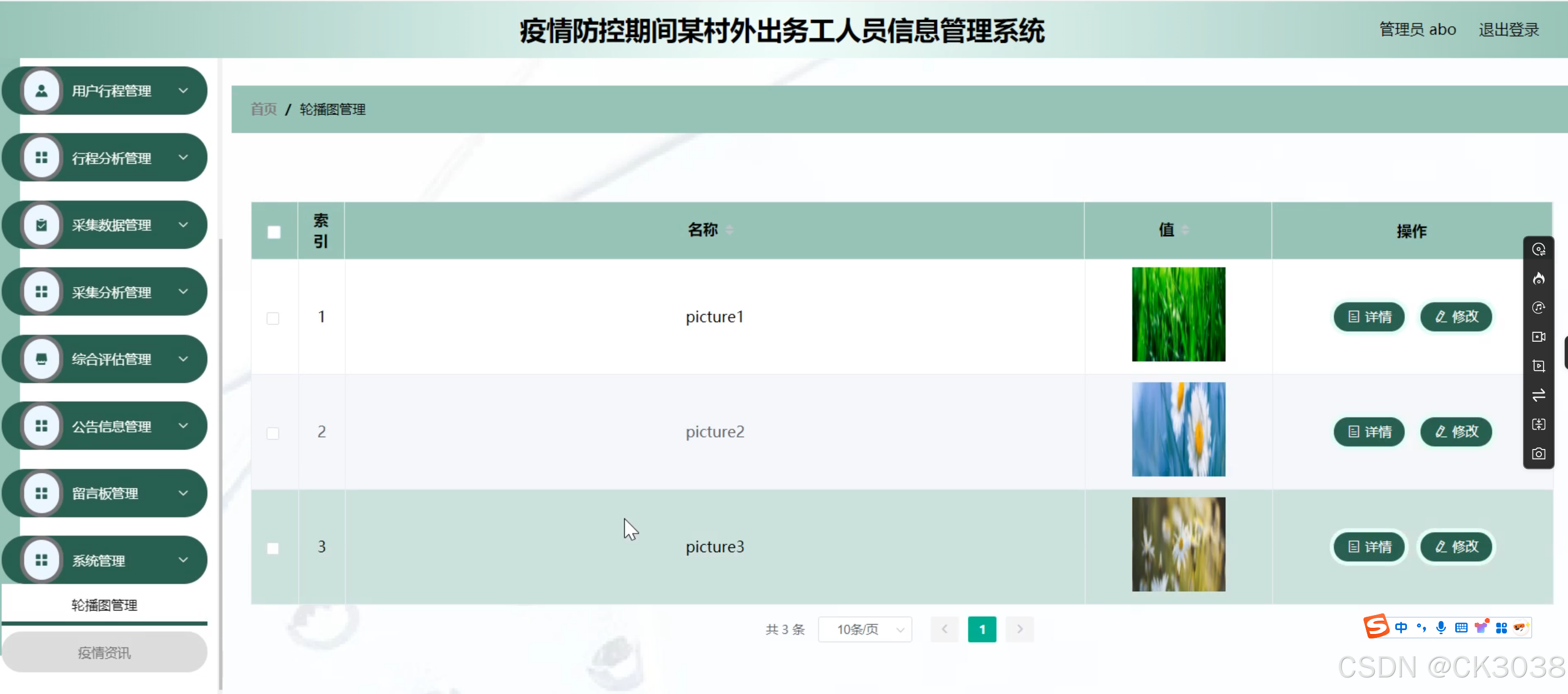Open the 疫情资讯 submenu item
Viewport: 1568px width, 694px height.
point(104,652)
